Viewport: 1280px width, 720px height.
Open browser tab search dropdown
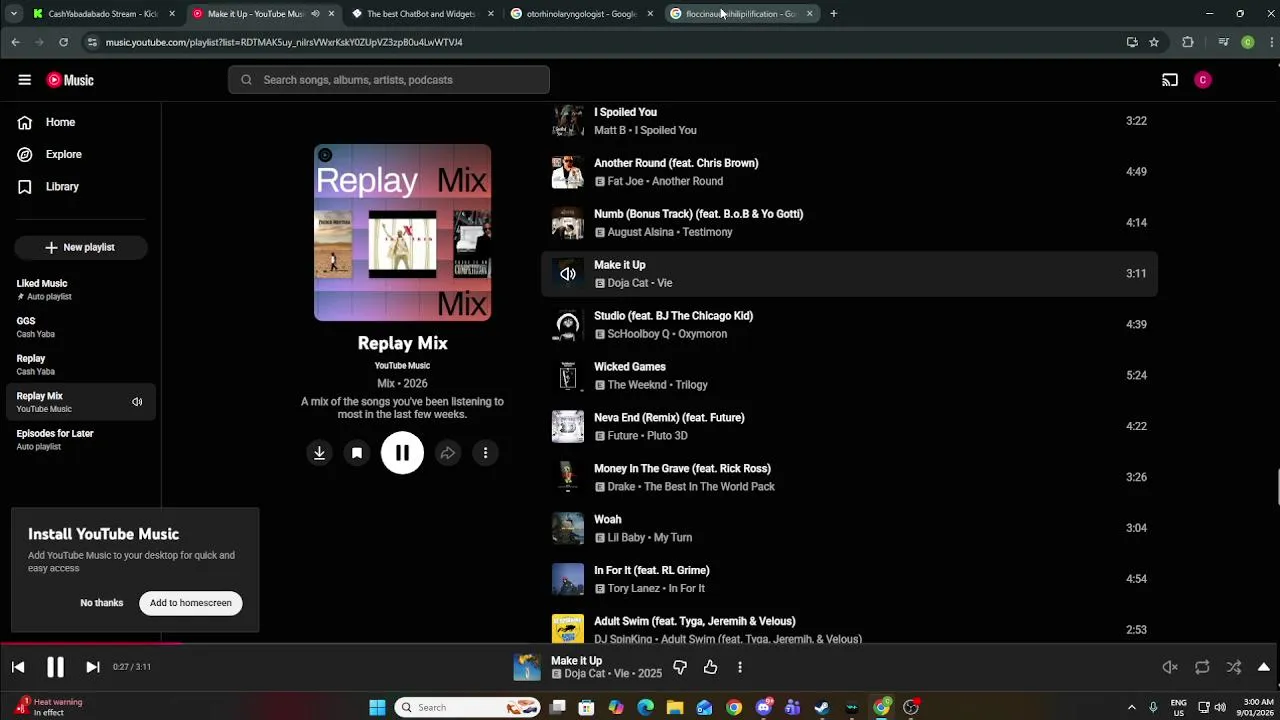click(x=13, y=14)
